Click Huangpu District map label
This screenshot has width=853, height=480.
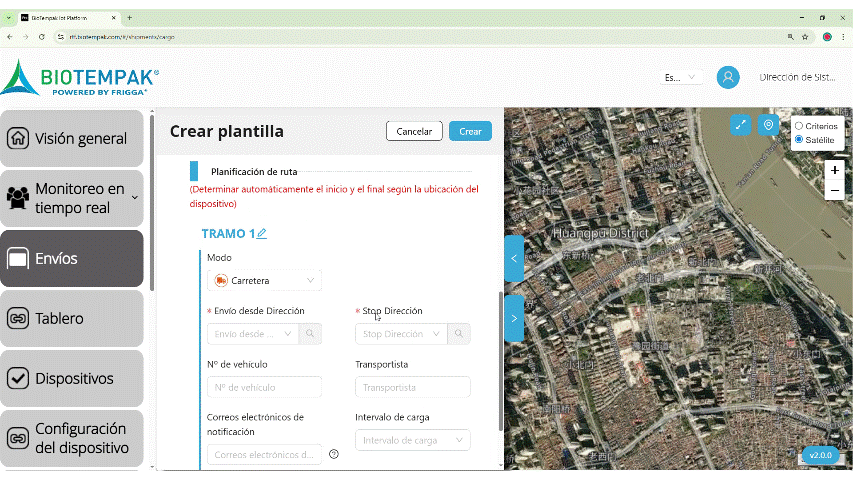tap(601, 233)
